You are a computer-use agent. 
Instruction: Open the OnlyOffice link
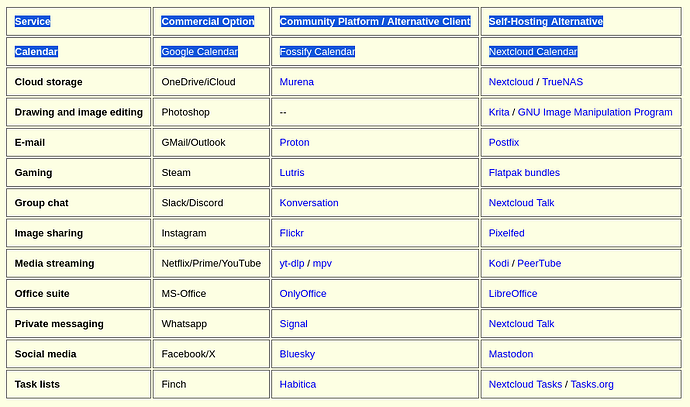[303, 293]
